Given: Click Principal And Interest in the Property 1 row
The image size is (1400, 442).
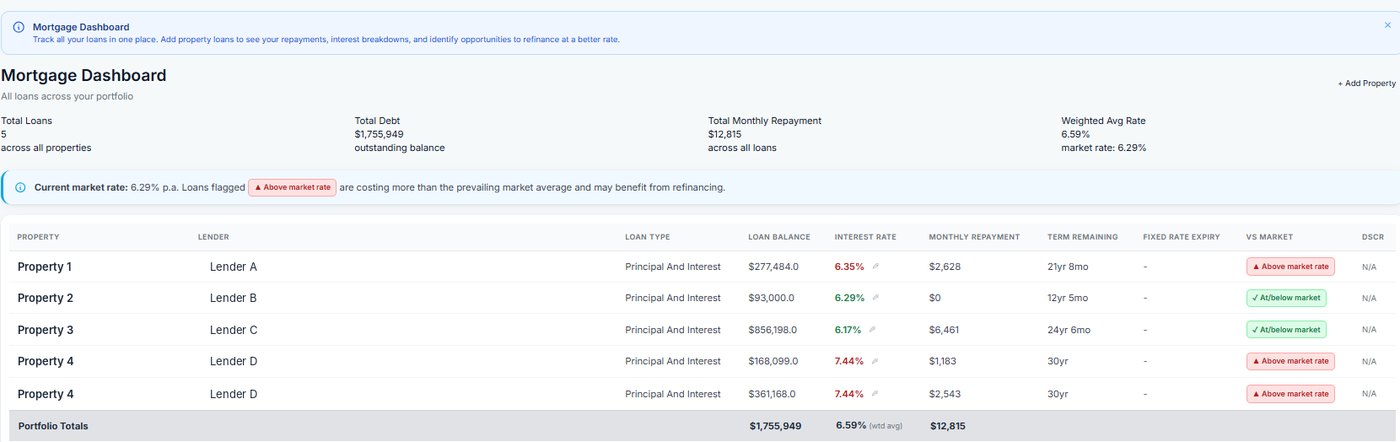Looking at the screenshot, I should [x=673, y=266].
